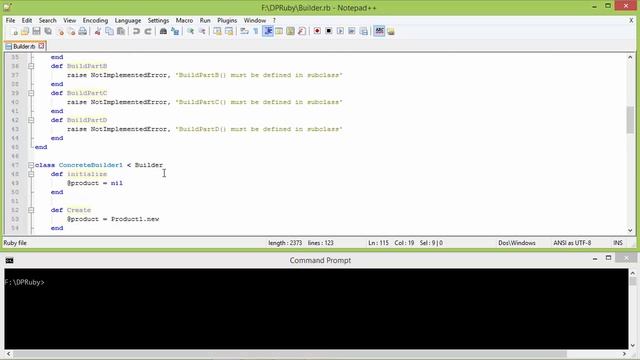Screen dimensions: 640x360
Task: Collapse the initialize method fold marker
Action: point(31,174)
